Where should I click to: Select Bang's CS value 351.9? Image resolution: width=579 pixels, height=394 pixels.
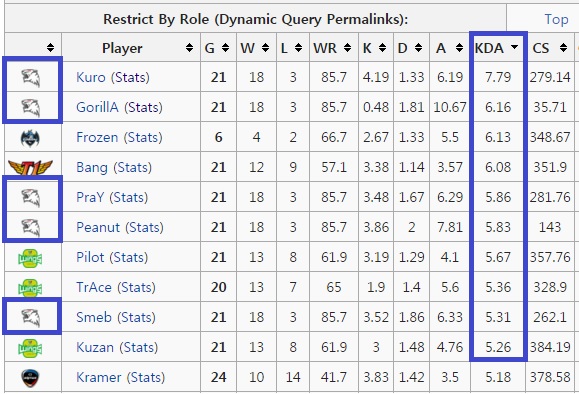tap(550, 167)
